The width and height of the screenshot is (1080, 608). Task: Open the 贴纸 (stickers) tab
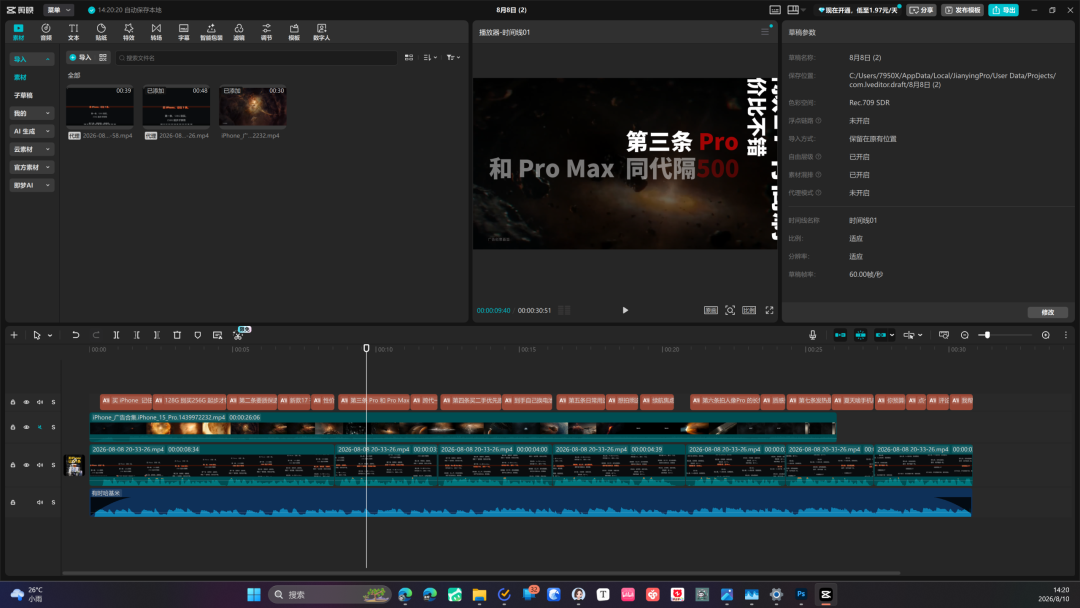(101, 32)
